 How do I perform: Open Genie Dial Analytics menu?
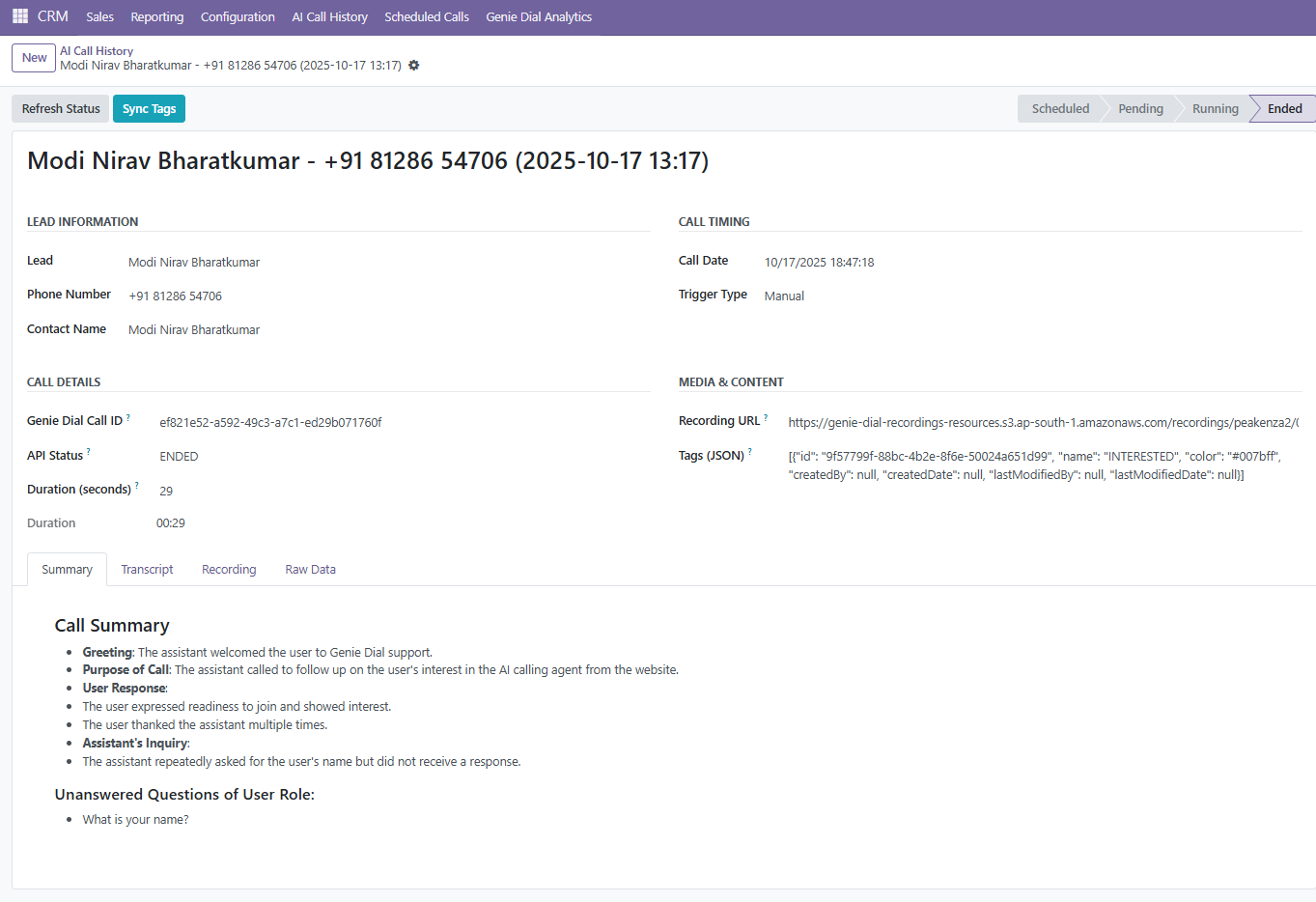tap(539, 16)
